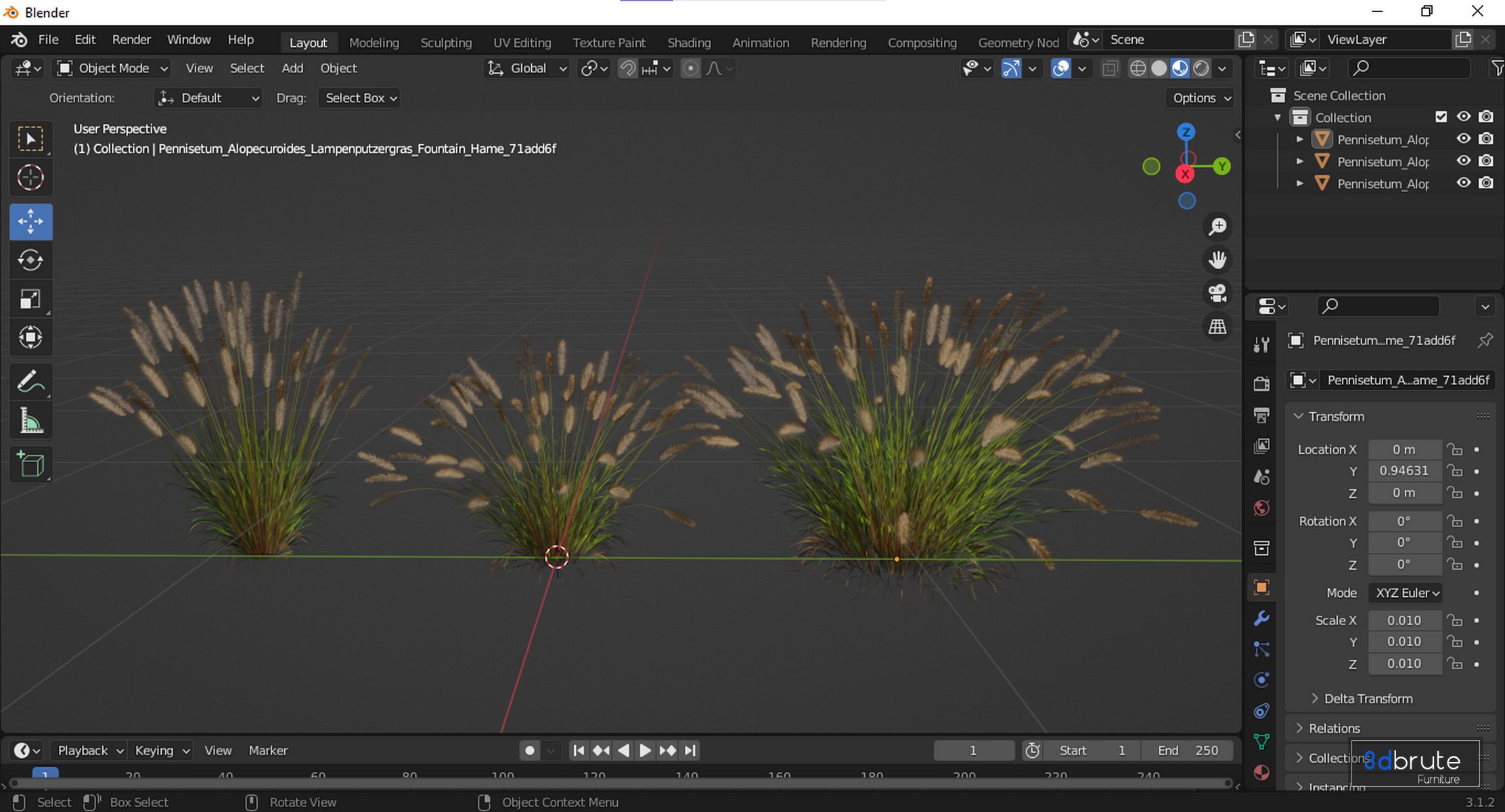Hide the first Pennisetum object with eye icon
Viewport: 1505px width, 812px height.
1463,139
